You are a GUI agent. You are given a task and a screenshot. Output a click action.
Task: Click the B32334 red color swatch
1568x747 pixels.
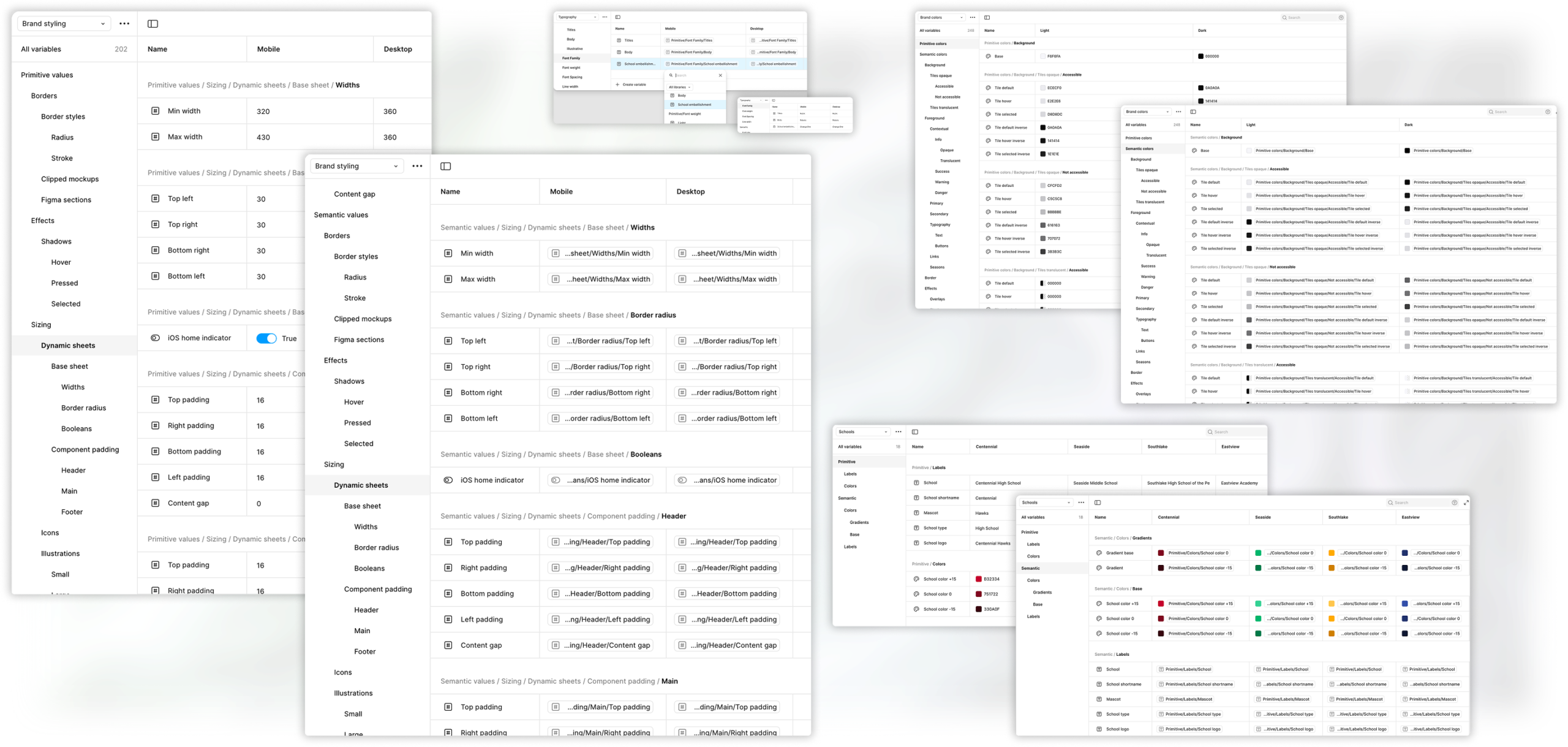[979, 579]
